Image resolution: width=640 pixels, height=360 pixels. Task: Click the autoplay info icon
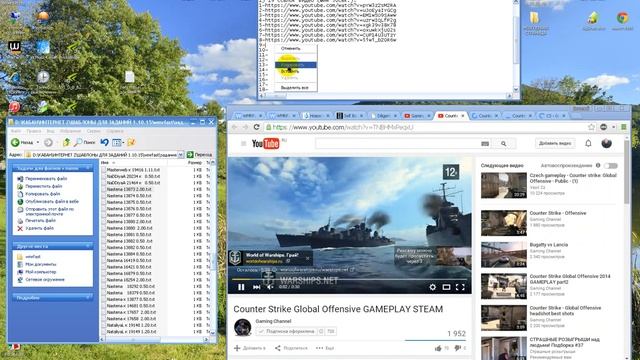coord(598,165)
